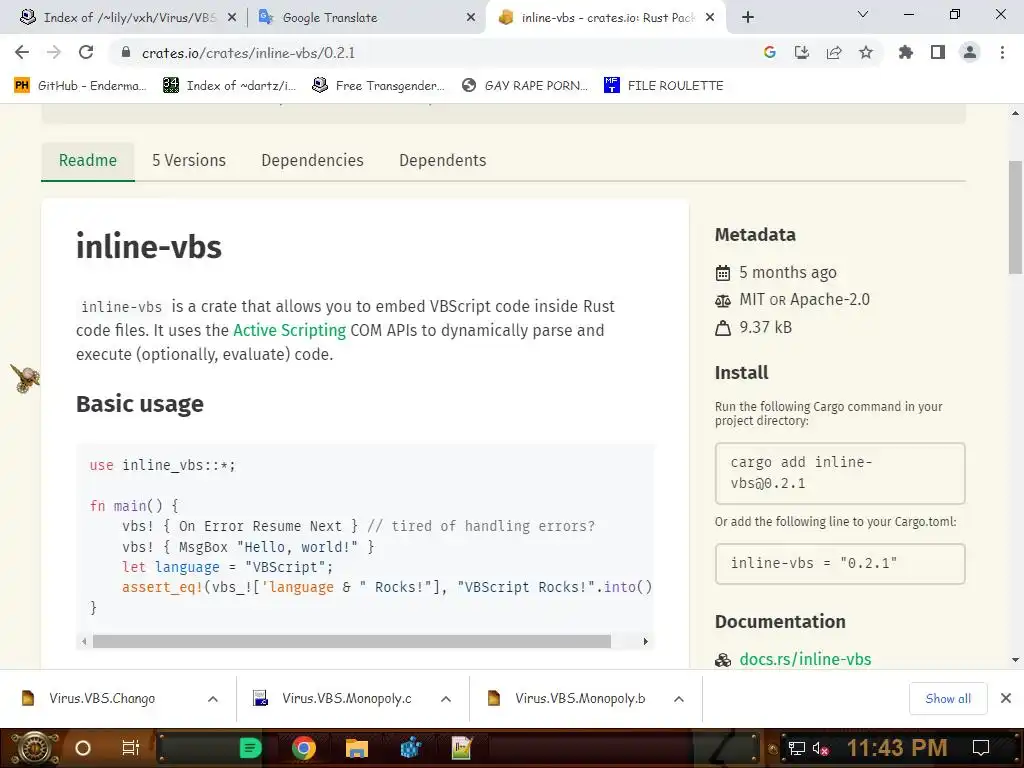
Task: Open Chrome extensions puzzle icon
Action: [x=905, y=52]
